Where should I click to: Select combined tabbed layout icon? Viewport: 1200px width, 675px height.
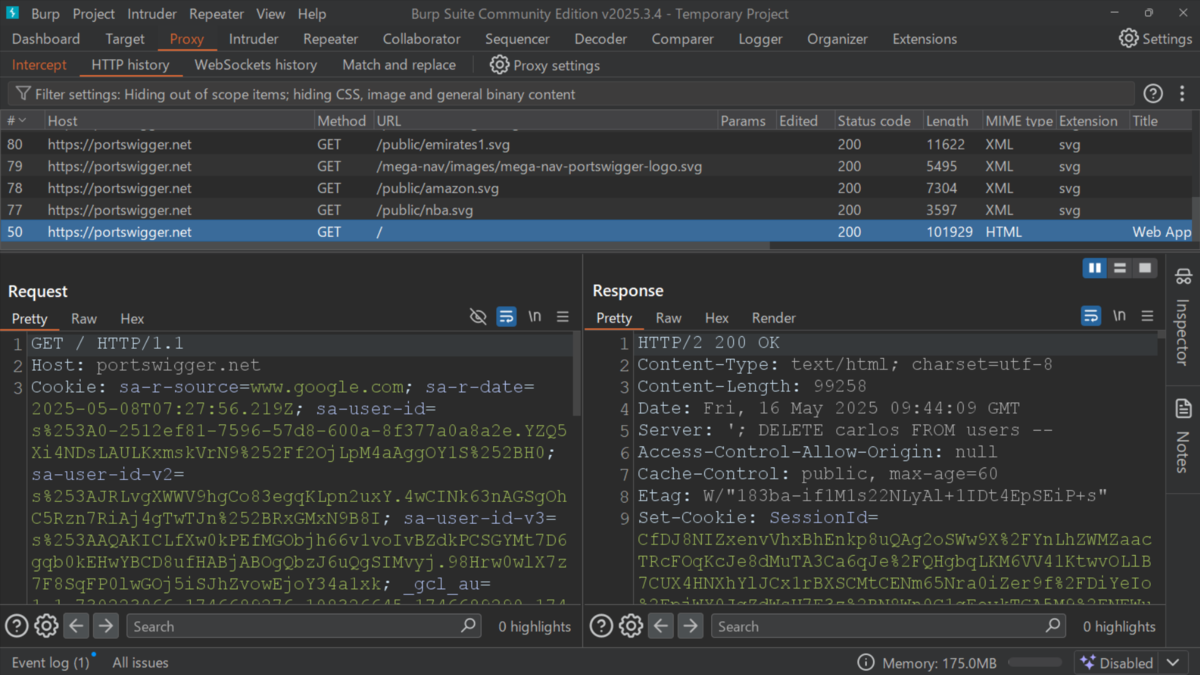(x=1145, y=268)
